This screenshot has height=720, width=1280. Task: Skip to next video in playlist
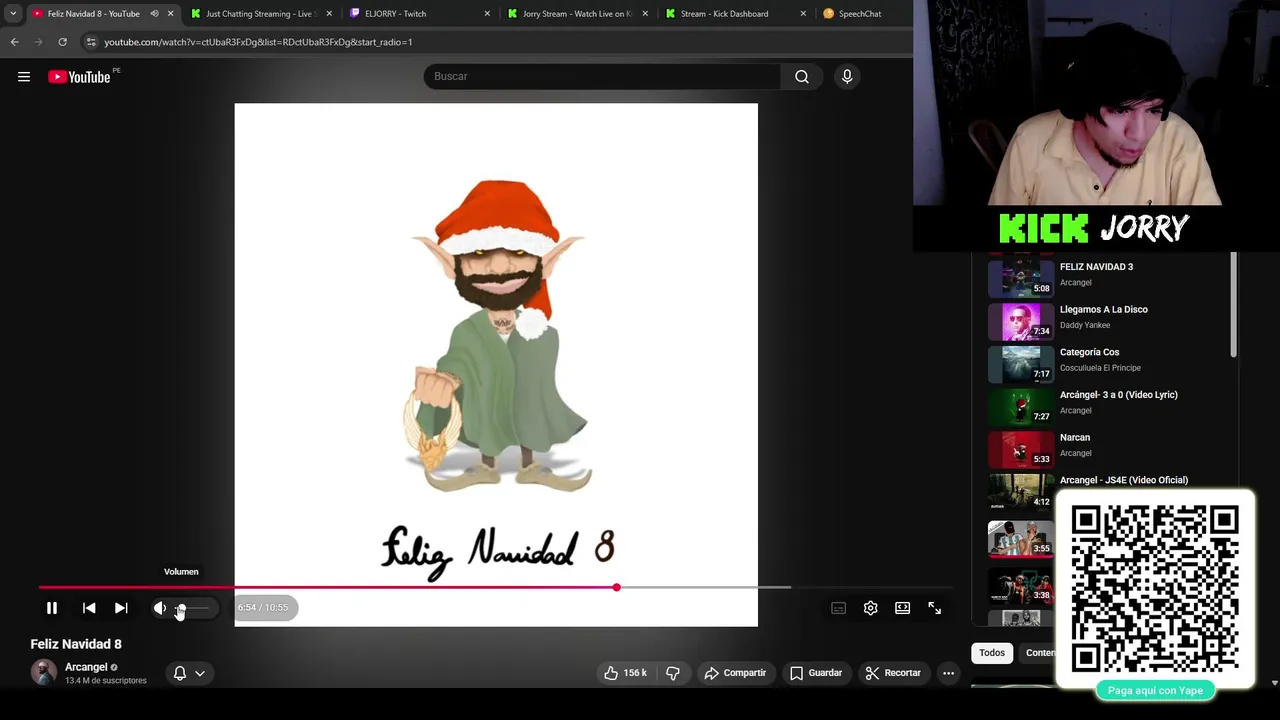pos(121,608)
